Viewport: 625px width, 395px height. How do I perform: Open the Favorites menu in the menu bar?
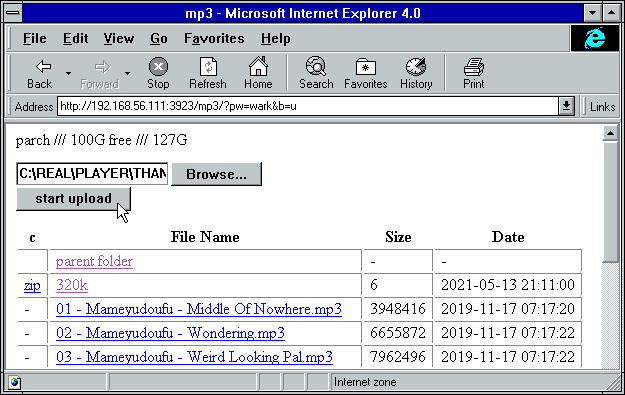tap(214, 38)
